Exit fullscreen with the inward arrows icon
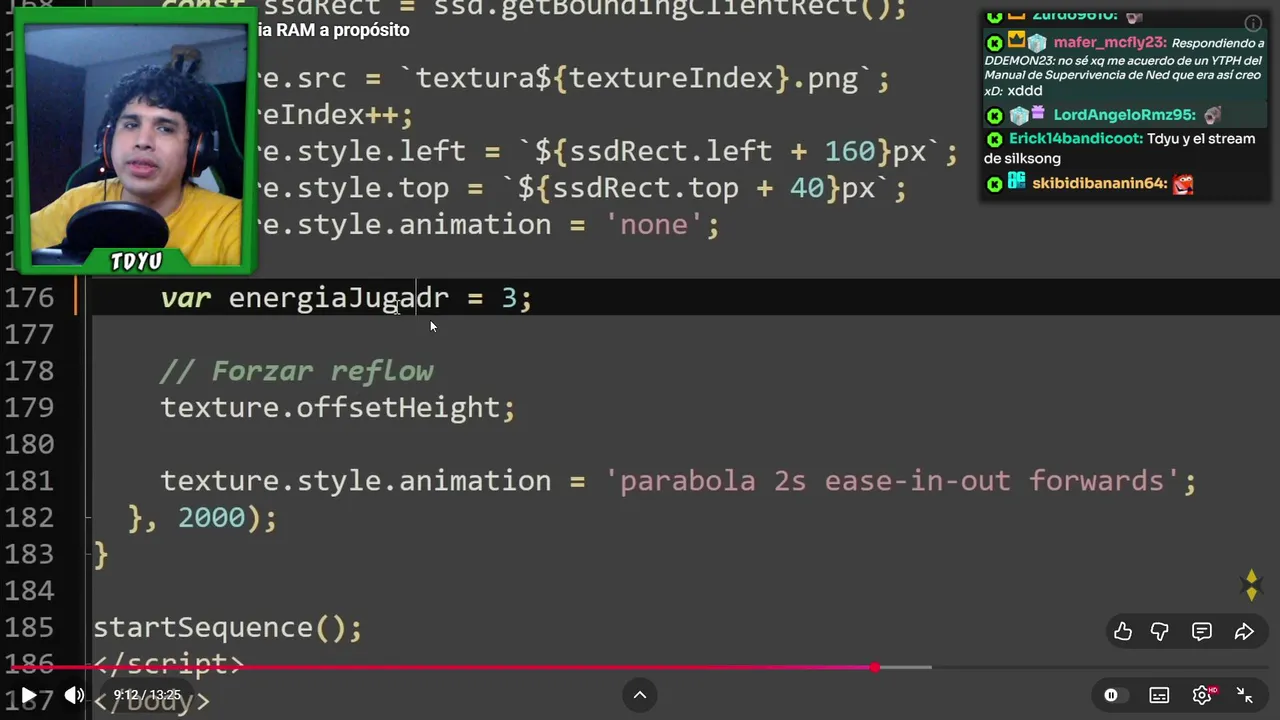Image resolution: width=1280 pixels, height=720 pixels. tap(1245, 695)
